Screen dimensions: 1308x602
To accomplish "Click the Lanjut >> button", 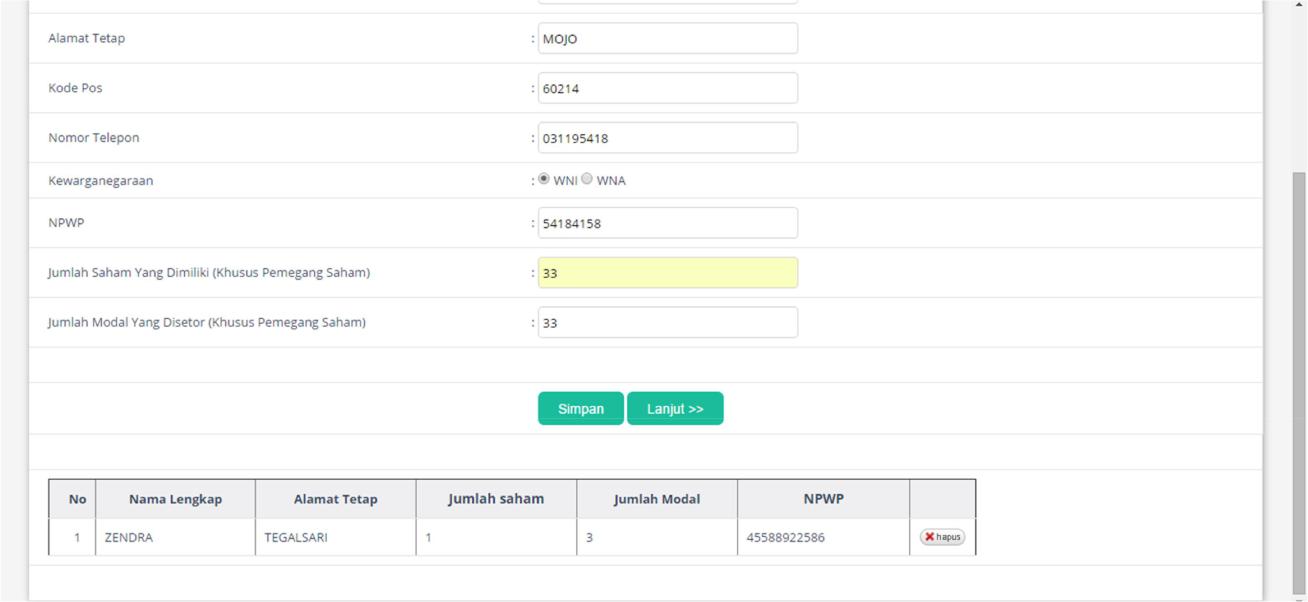I will tap(675, 408).
